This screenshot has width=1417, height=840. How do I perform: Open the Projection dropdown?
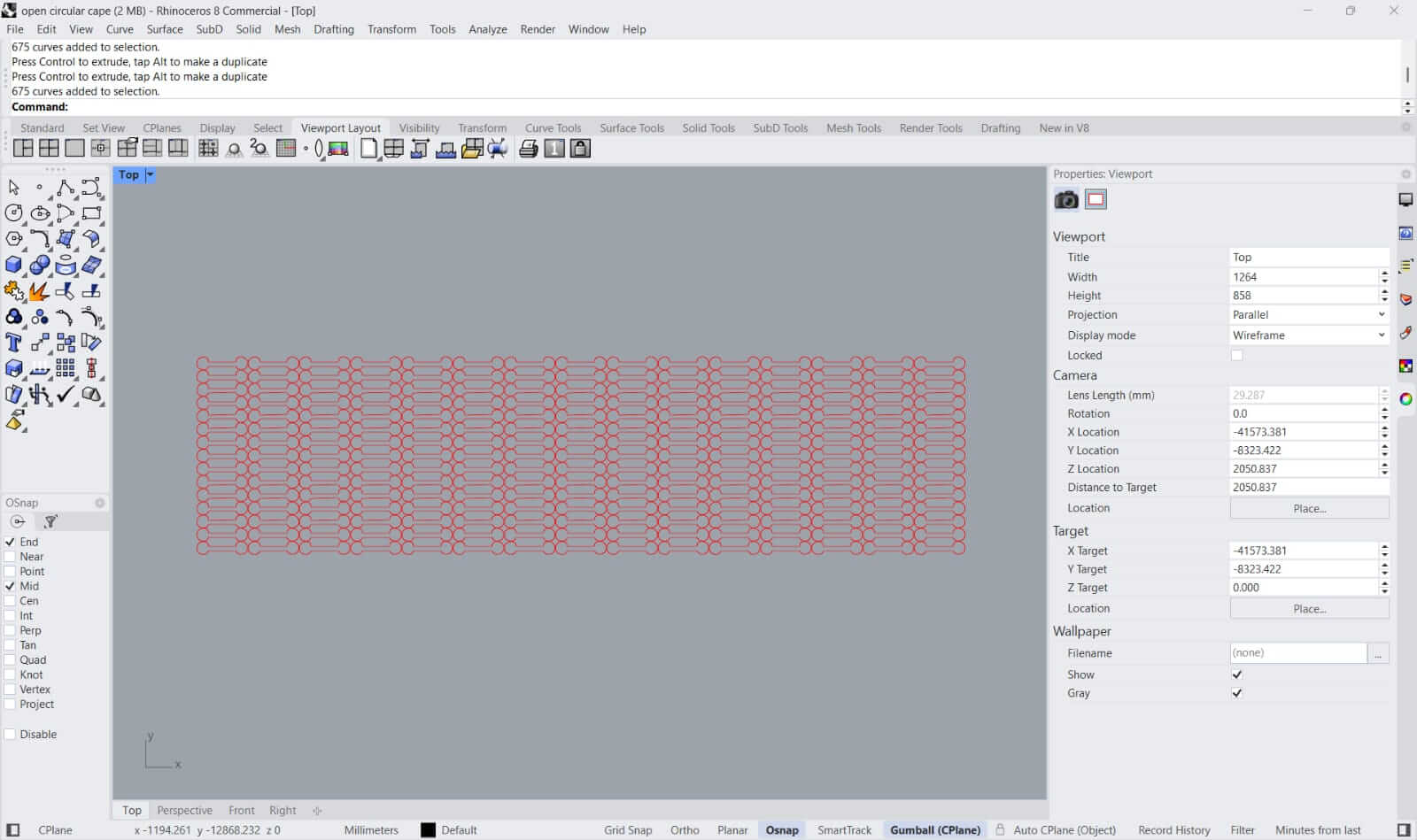(x=1308, y=315)
